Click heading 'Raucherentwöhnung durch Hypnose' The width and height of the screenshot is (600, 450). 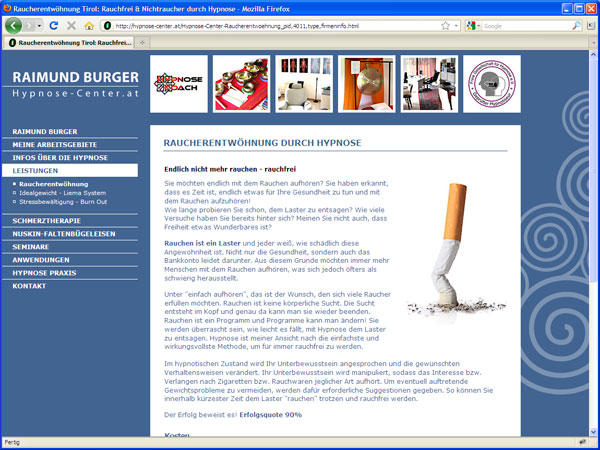[262, 143]
